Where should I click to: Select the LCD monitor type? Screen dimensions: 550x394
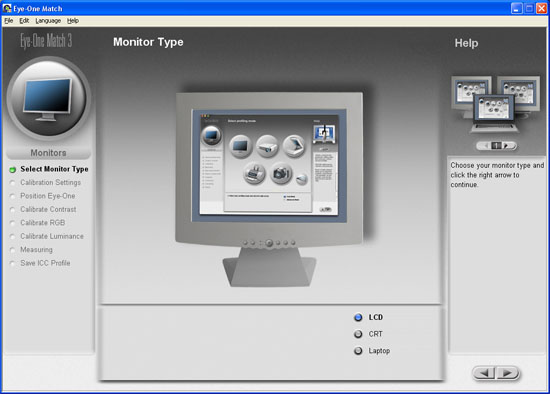tap(369, 317)
